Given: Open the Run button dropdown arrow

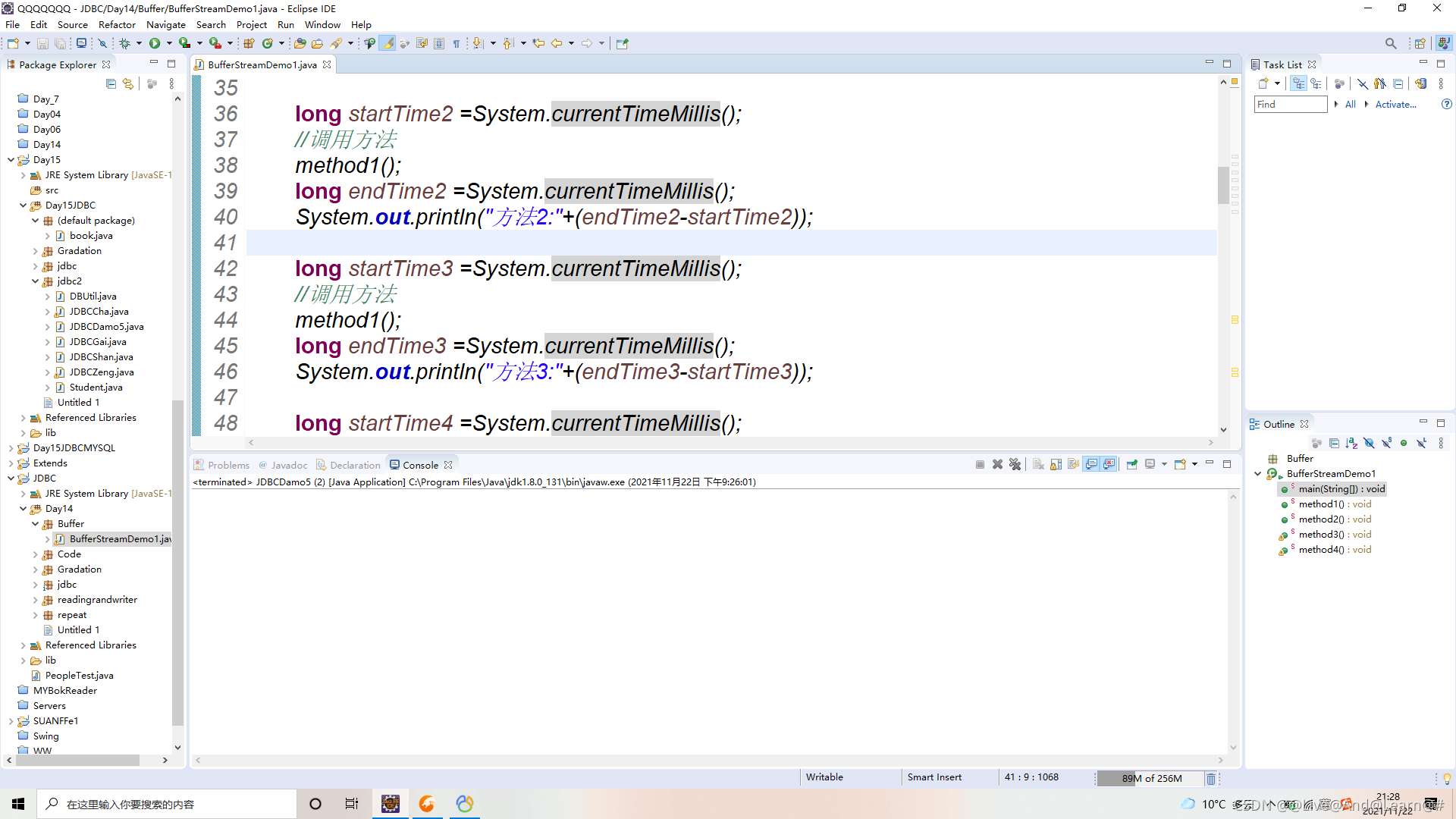Looking at the screenshot, I should (169, 43).
